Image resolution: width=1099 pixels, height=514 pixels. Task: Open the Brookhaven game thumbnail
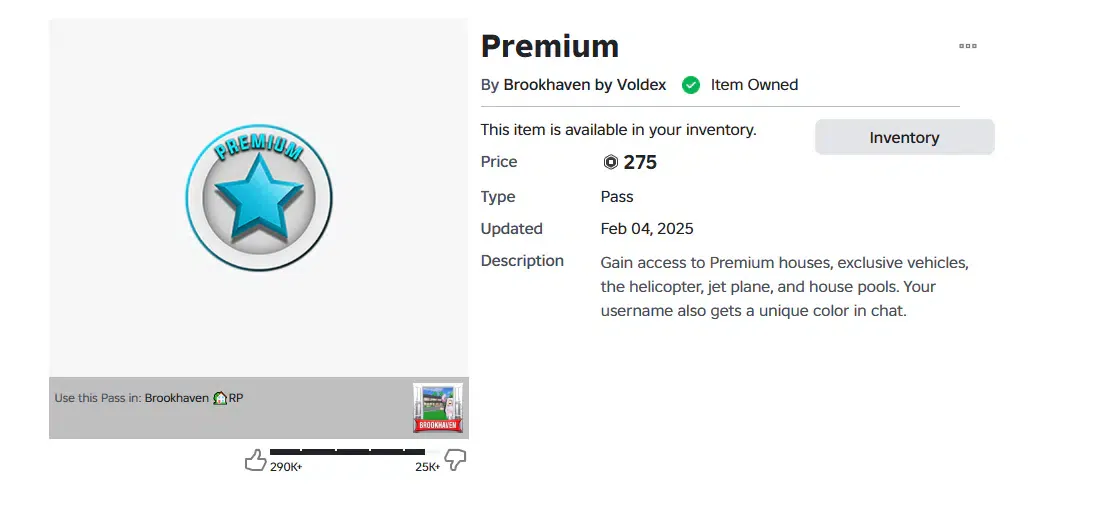point(438,407)
